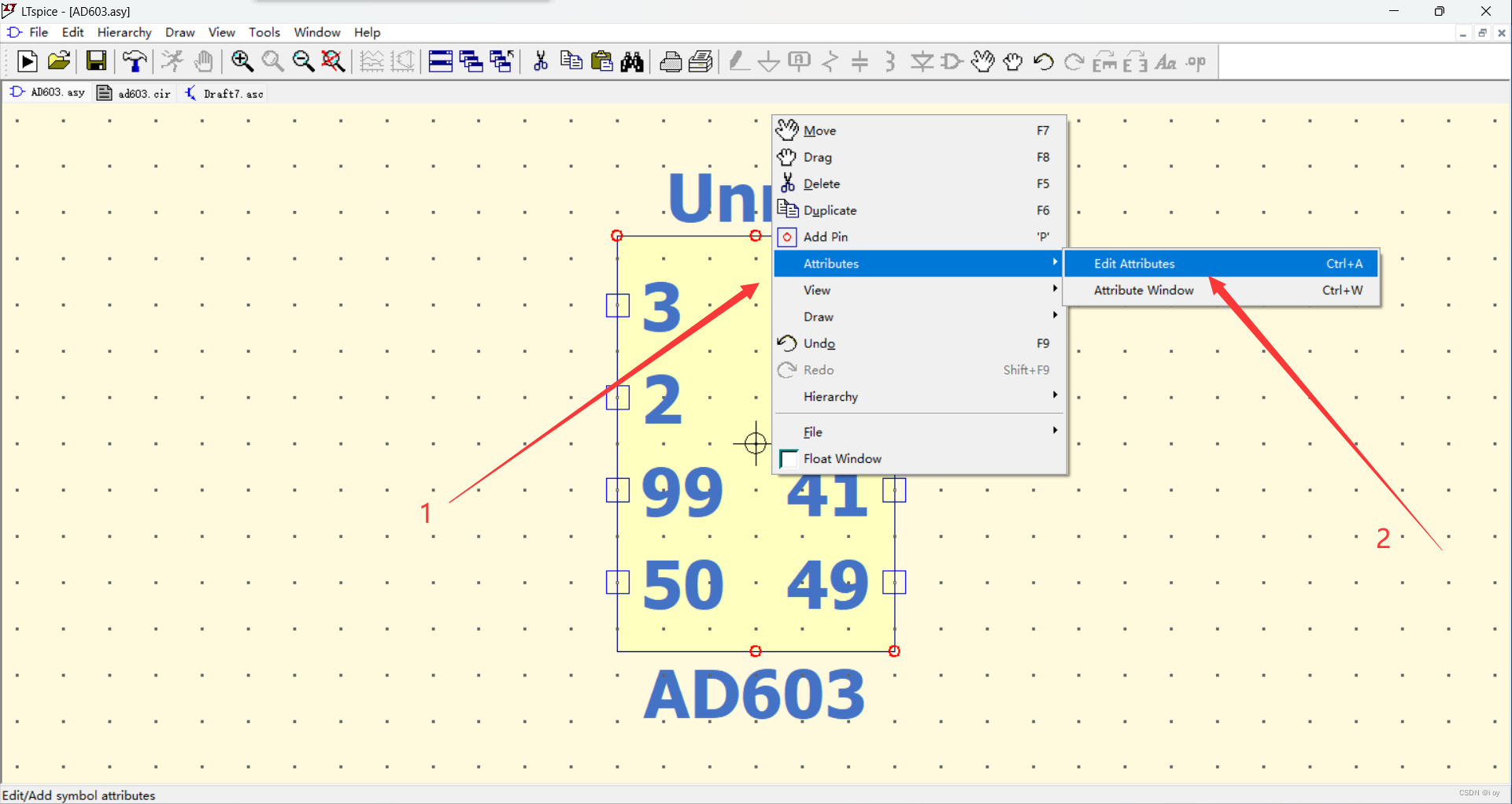Click the Paste clipboard icon
The height and width of the screenshot is (804, 1512).
(x=602, y=61)
